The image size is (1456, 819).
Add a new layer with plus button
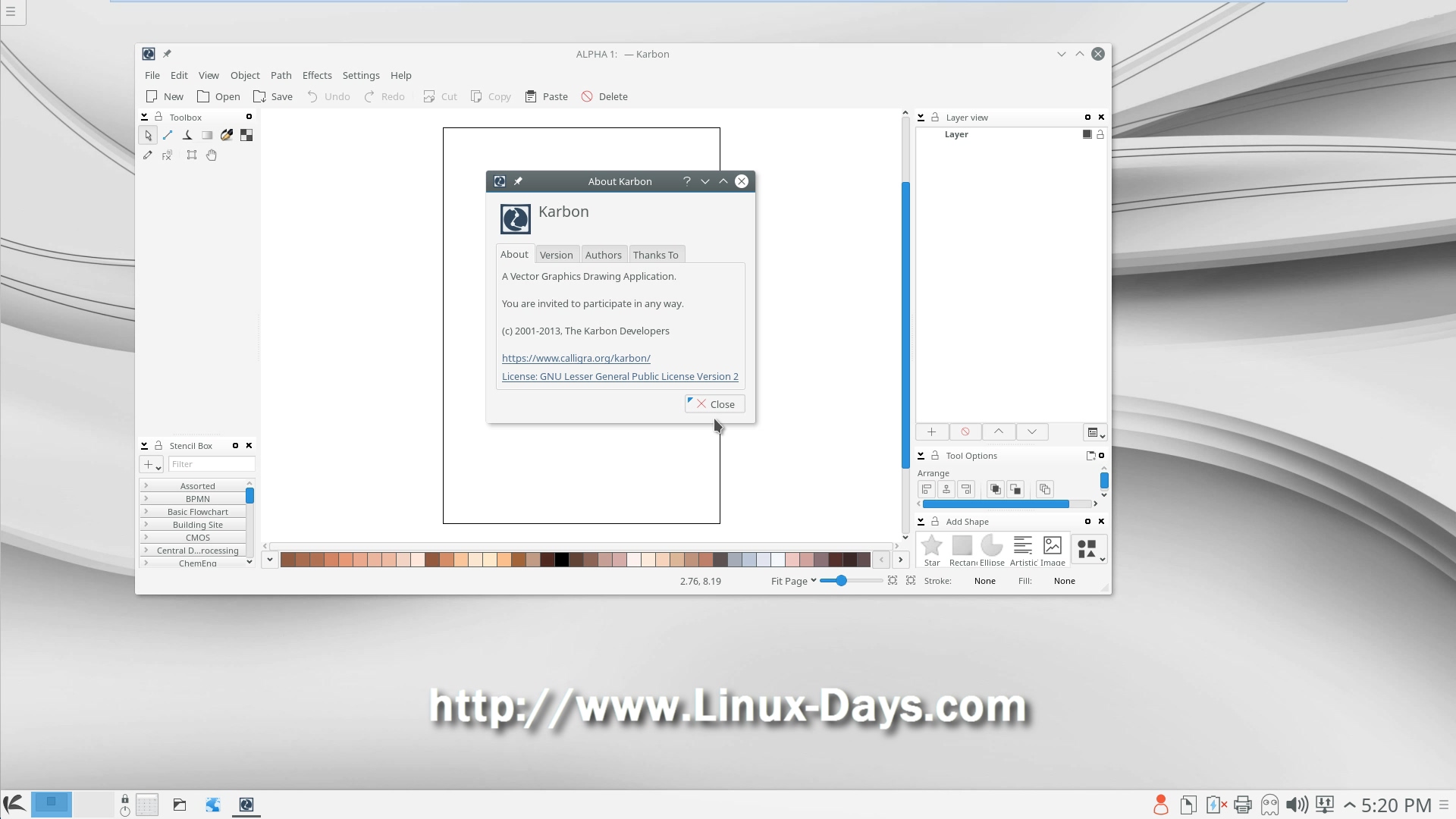[x=932, y=431]
